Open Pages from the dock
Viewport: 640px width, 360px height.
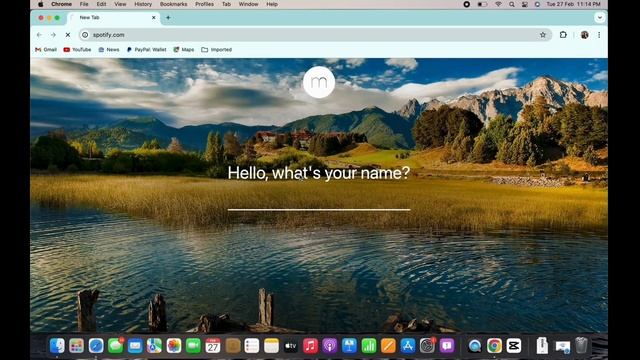pos(388,346)
